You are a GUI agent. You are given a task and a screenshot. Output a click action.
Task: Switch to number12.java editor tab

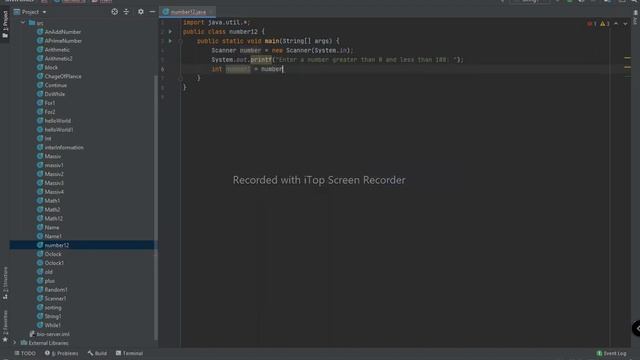[x=188, y=12]
